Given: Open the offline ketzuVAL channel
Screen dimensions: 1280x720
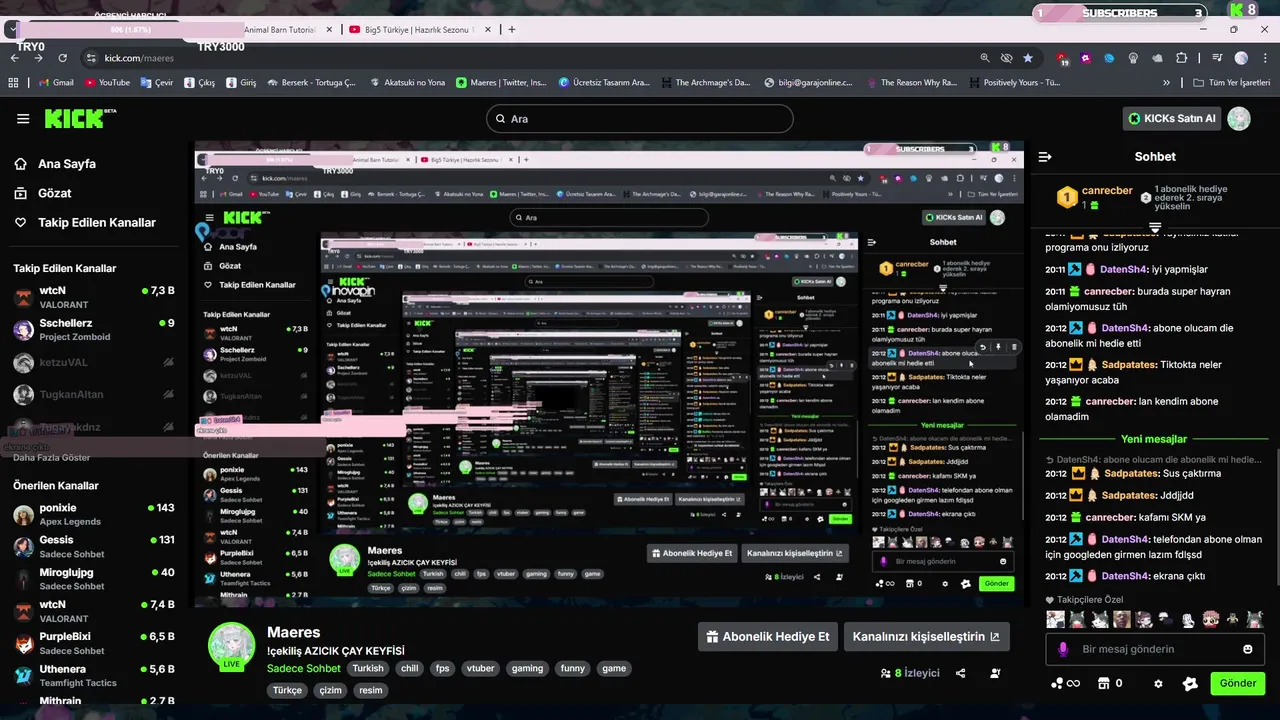Looking at the screenshot, I should pos(94,362).
